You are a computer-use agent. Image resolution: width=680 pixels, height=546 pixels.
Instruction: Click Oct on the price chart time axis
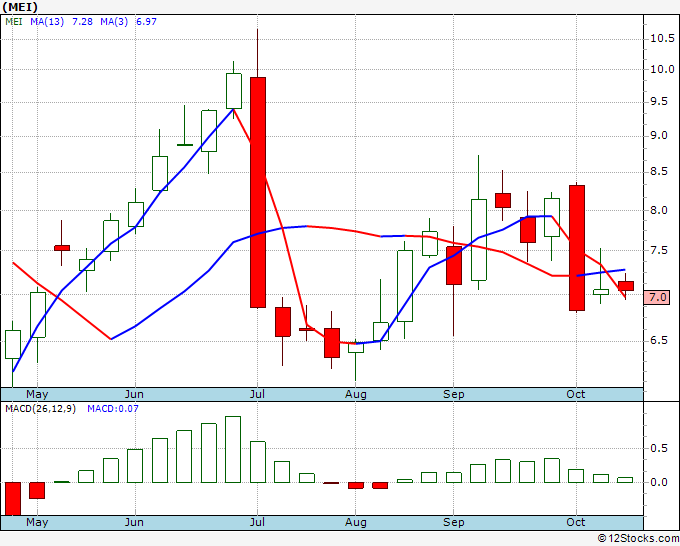click(x=576, y=394)
